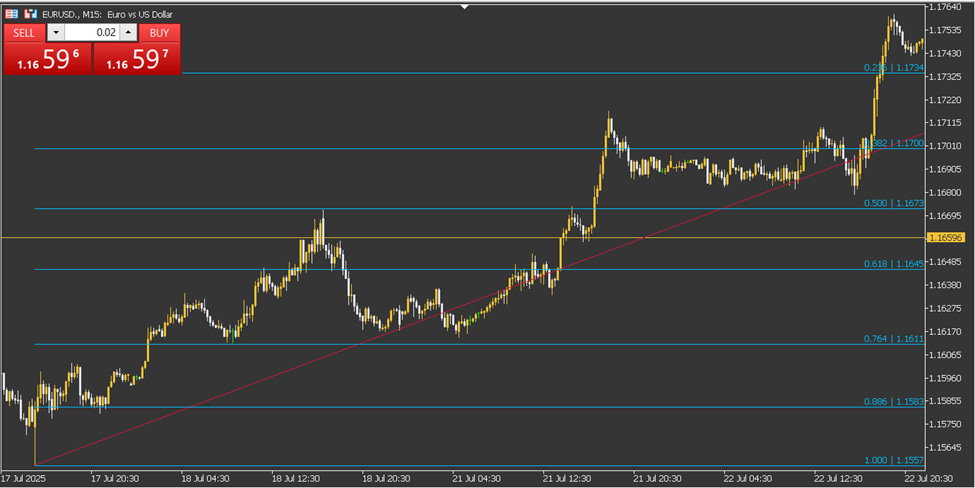Image resolution: width=975 pixels, height=488 pixels.
Task: Click the SELL button
Action: click(24, 33)
